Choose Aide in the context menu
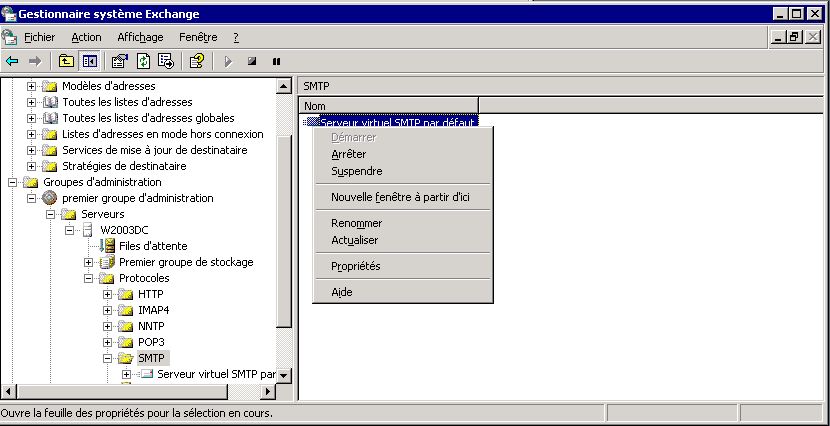This screenshot has height=426, width=830. 403,292
